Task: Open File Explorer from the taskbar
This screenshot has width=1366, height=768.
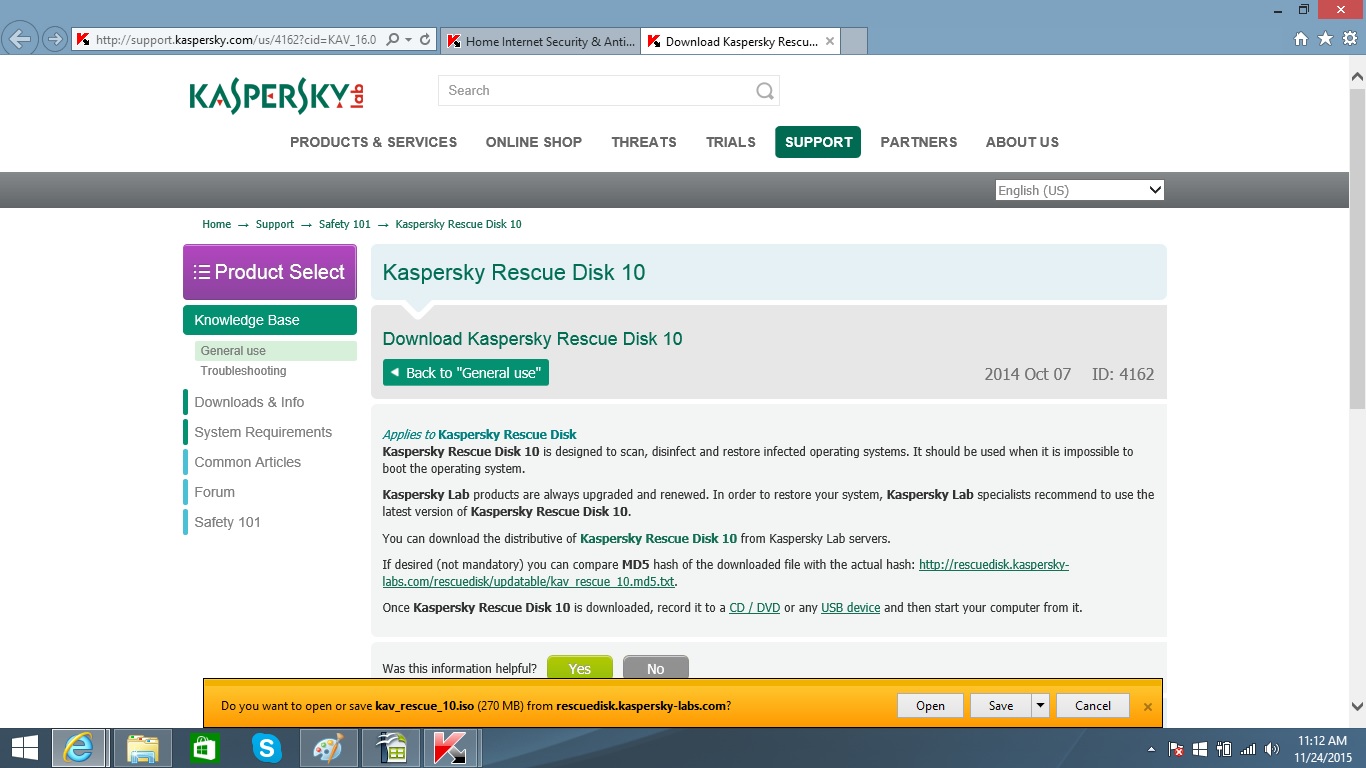Action: [x=143, y=748]
